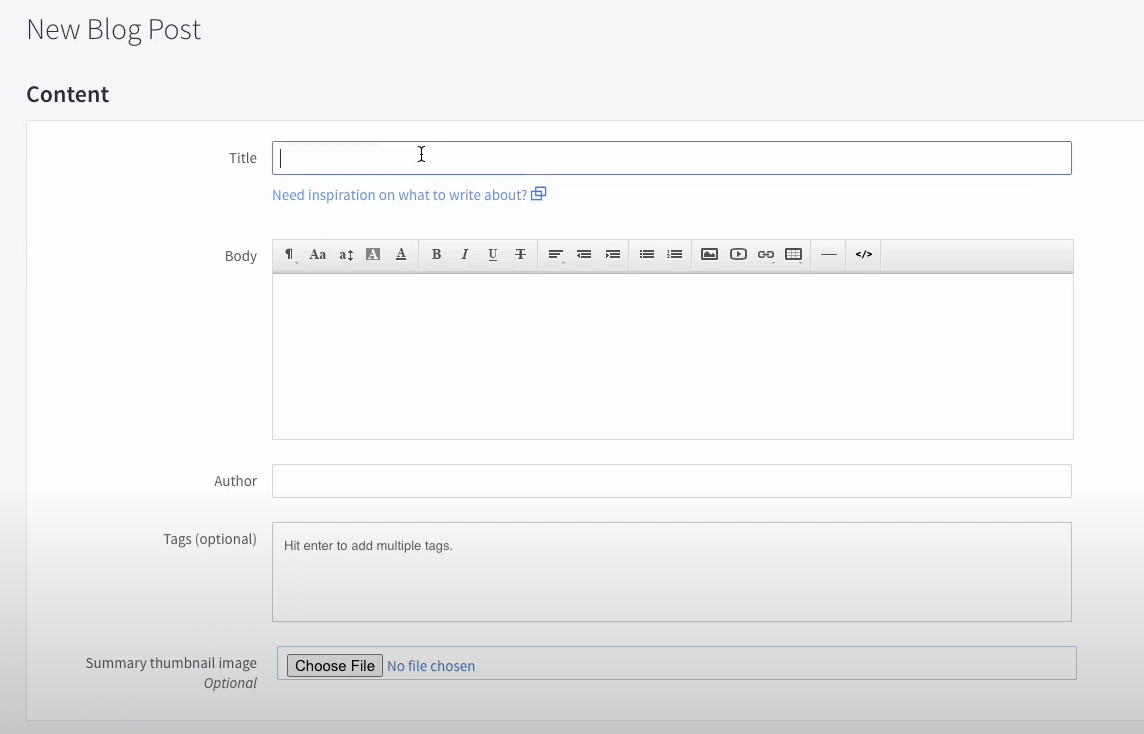Toggle italic formatting

pyautogui.click(x=464, y=255)
